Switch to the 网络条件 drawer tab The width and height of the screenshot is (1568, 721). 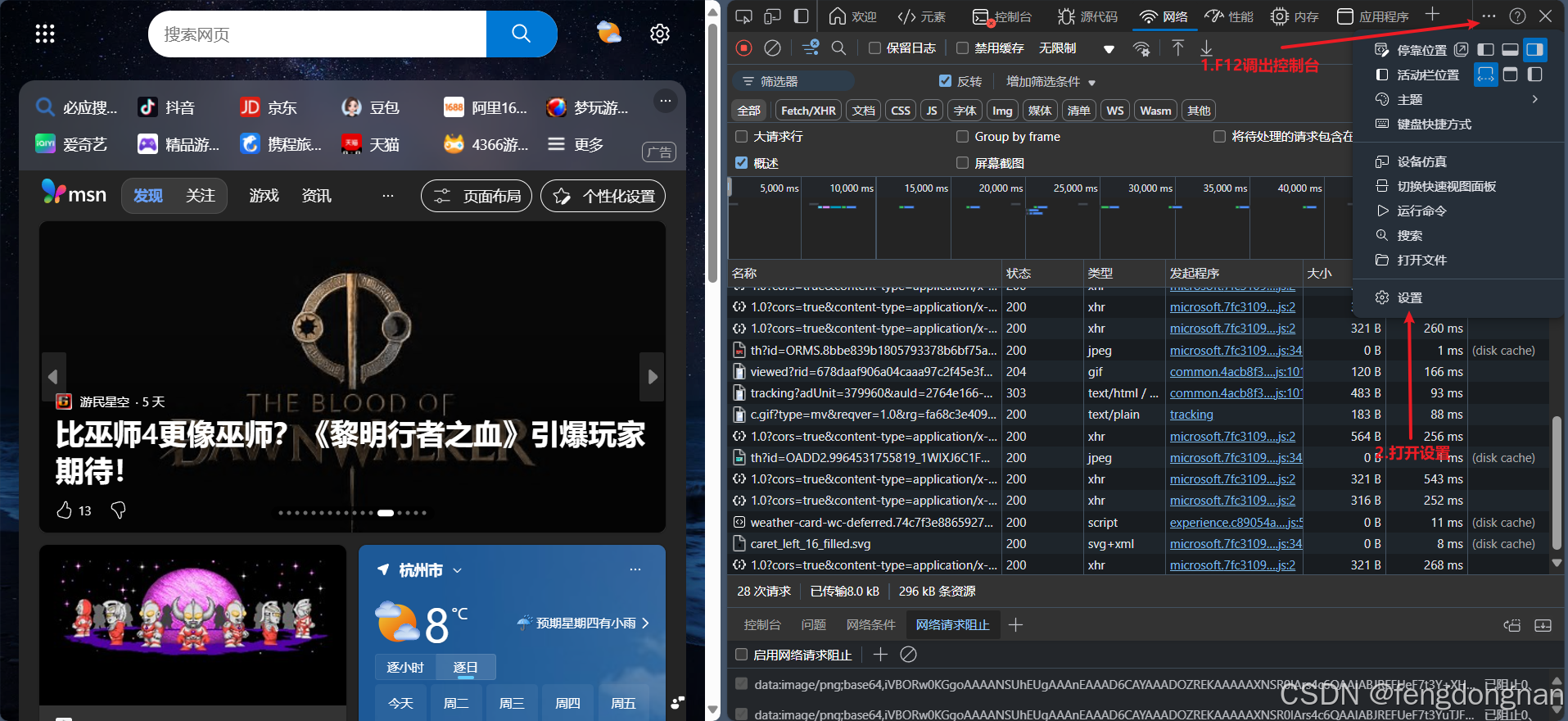(870, 625)
